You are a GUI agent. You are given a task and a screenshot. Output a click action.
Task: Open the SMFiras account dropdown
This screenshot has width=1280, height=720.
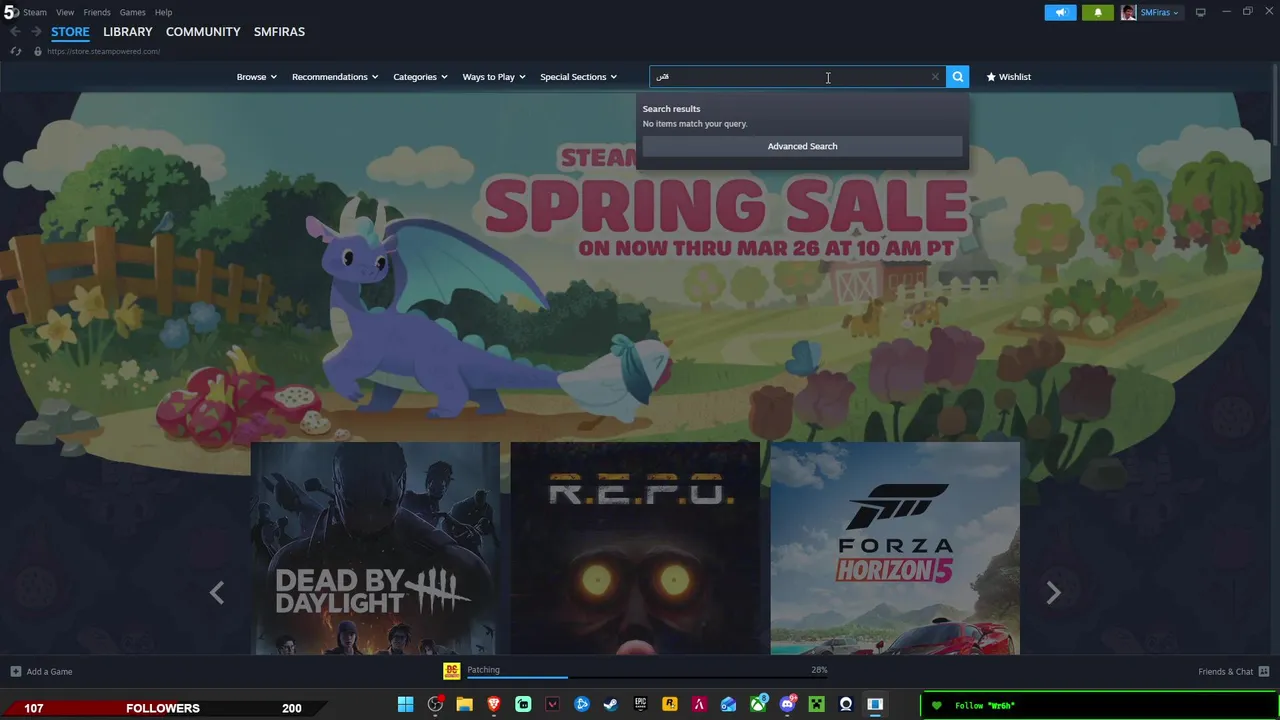click(x=1160, y=12)
